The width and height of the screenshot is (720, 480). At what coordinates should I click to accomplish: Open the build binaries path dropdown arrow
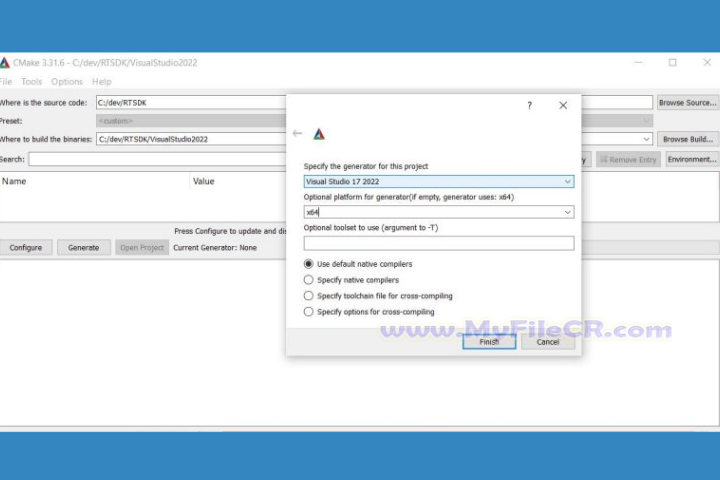tap(646, 139)
